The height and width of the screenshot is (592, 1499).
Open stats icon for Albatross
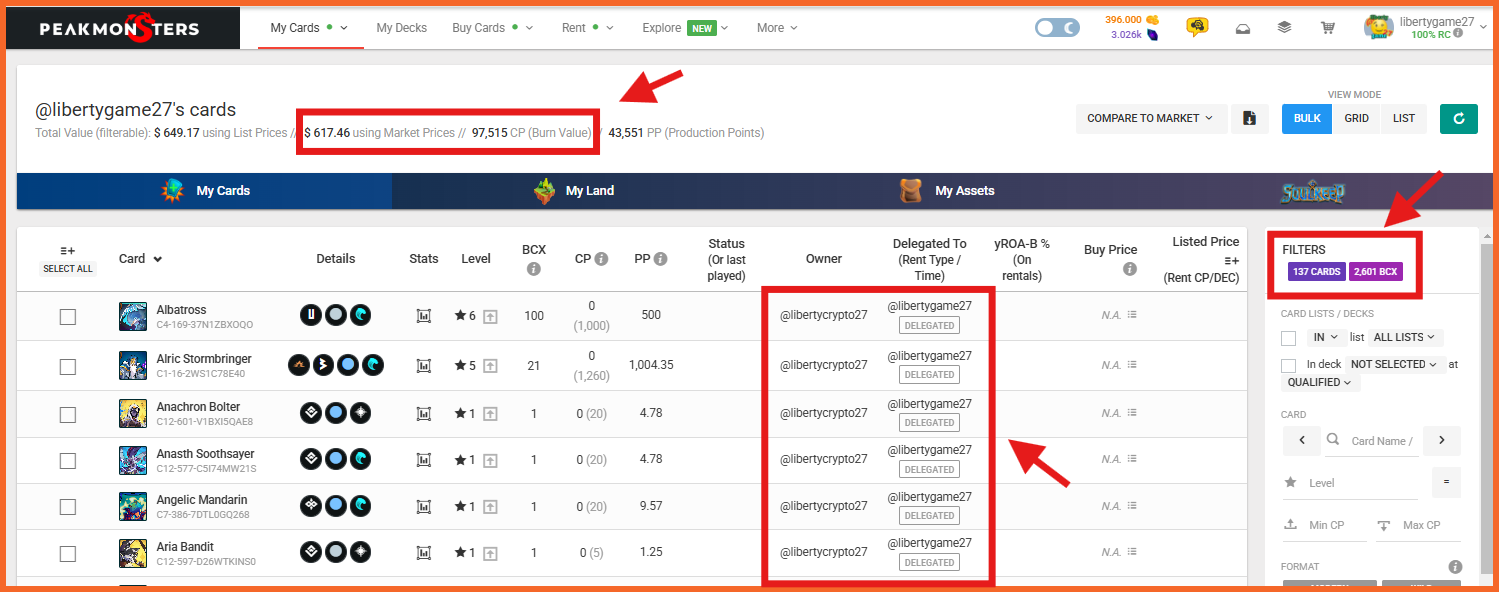click(x=424, y=316)
